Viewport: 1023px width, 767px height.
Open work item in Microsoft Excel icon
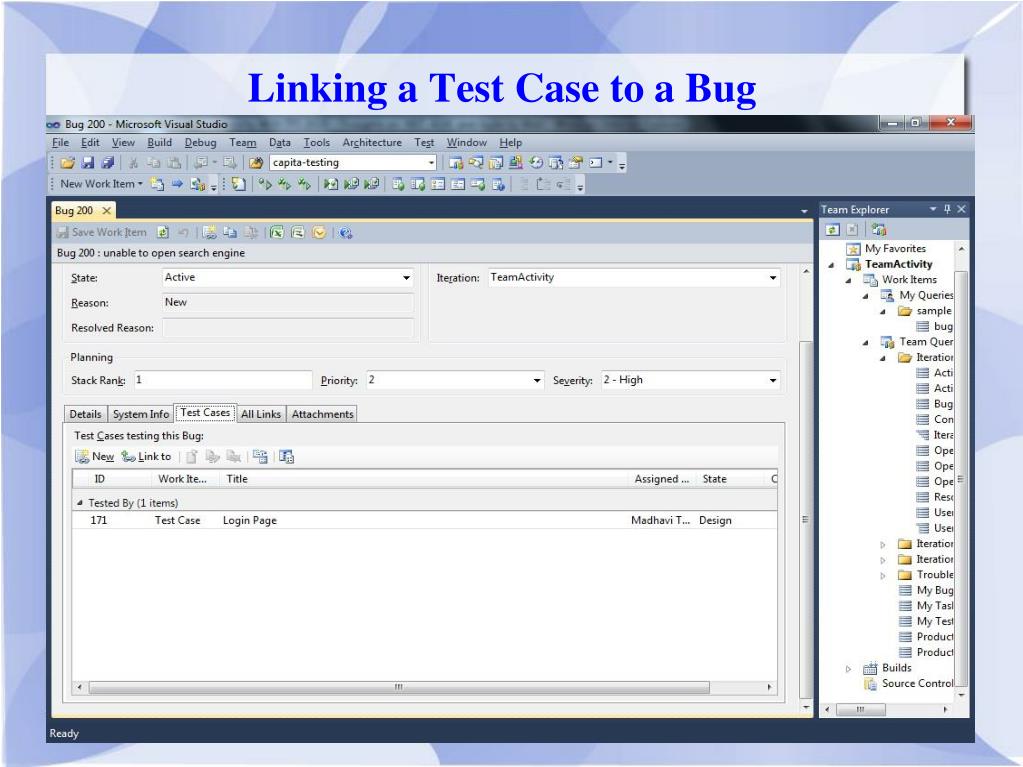click(x=277, y=232)
